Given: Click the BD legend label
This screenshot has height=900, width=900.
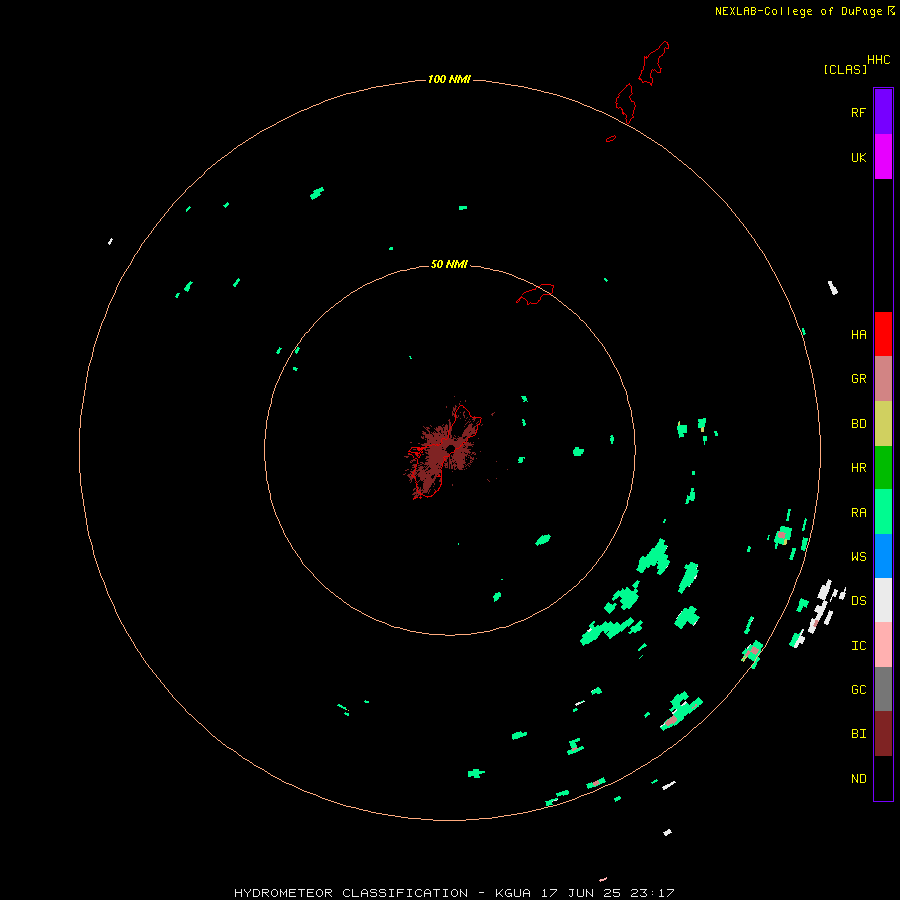Looking at the screenshot, I should click(858, 424).
